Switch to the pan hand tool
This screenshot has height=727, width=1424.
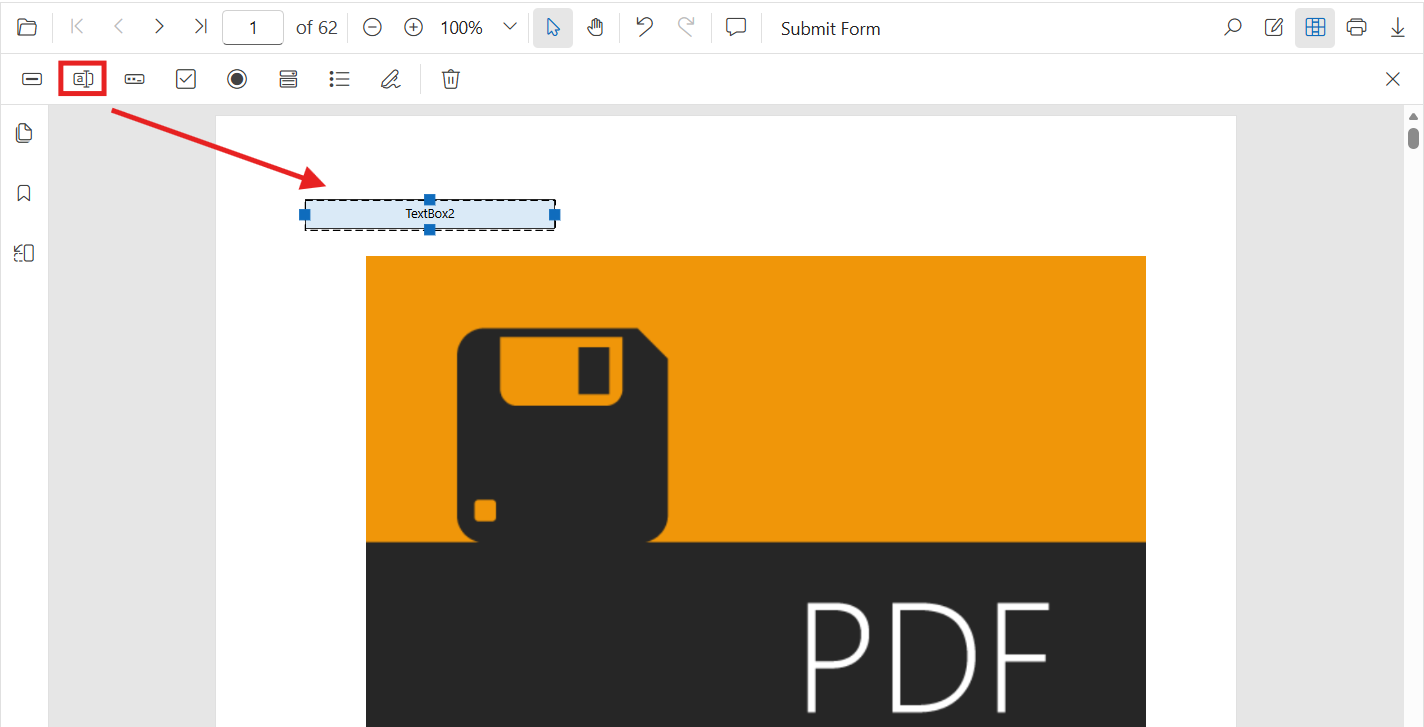click(x=595, y=28)
